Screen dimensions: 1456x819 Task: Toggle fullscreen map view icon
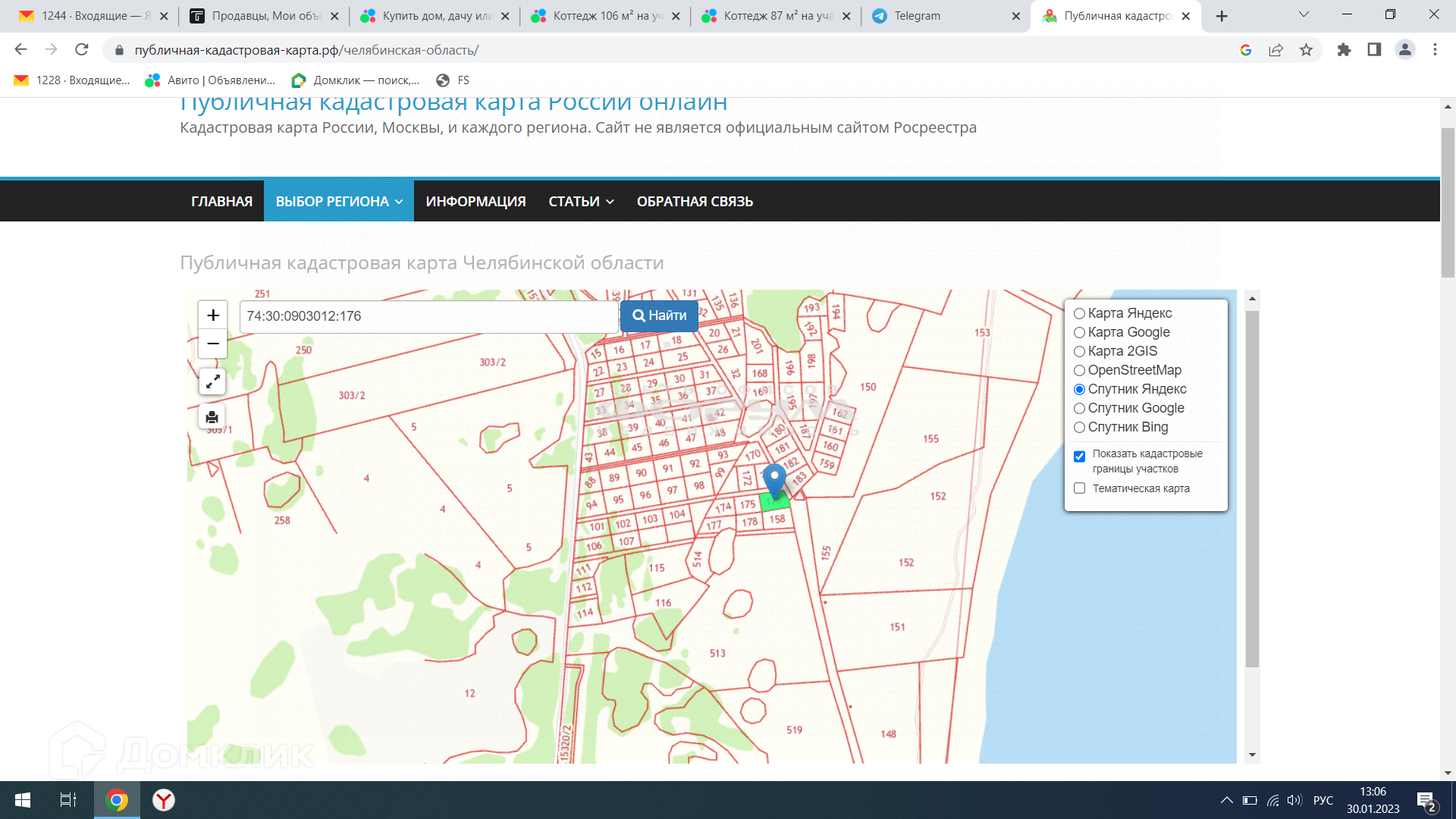point(212,381)
